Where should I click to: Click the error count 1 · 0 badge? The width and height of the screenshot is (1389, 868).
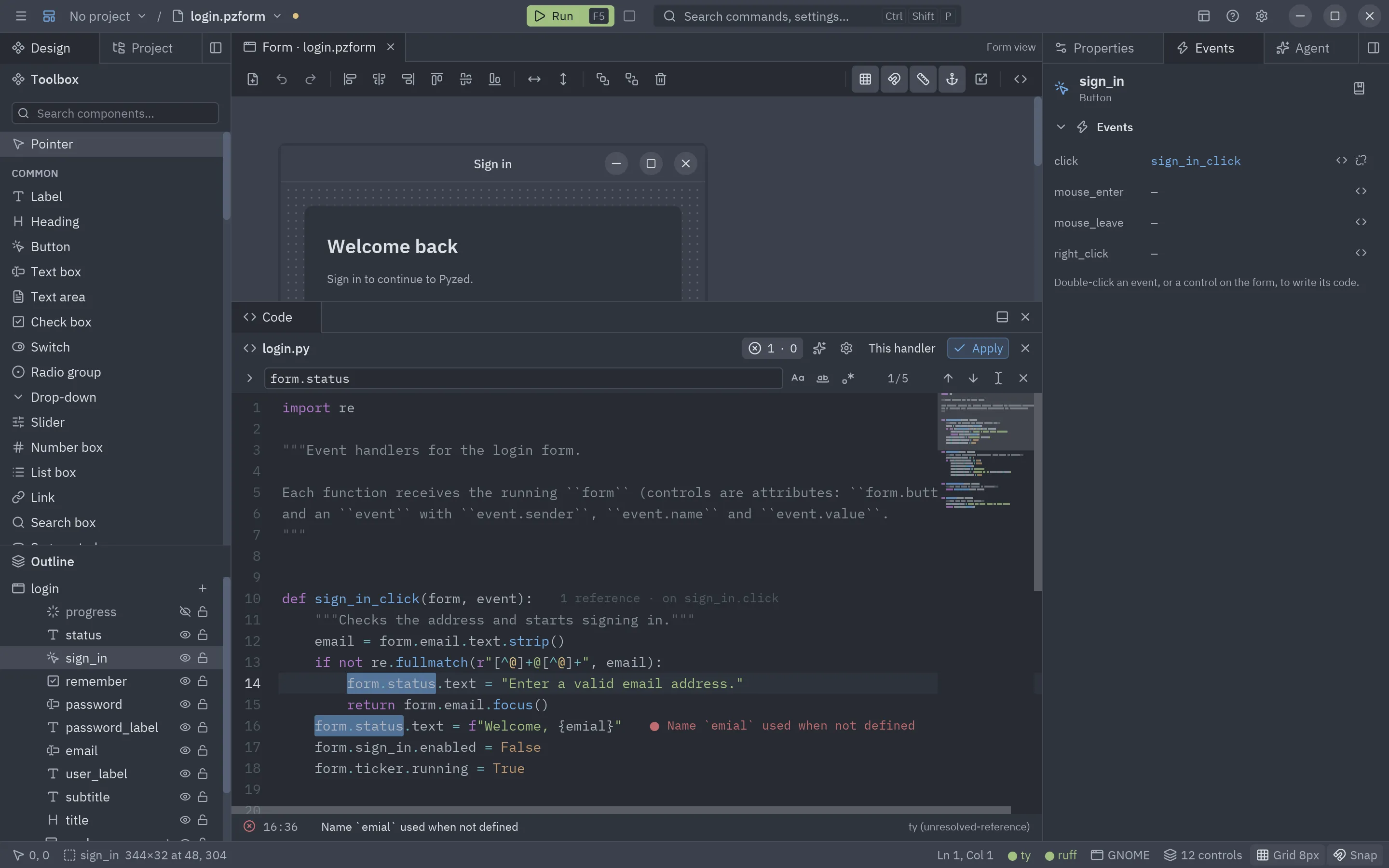773,349
